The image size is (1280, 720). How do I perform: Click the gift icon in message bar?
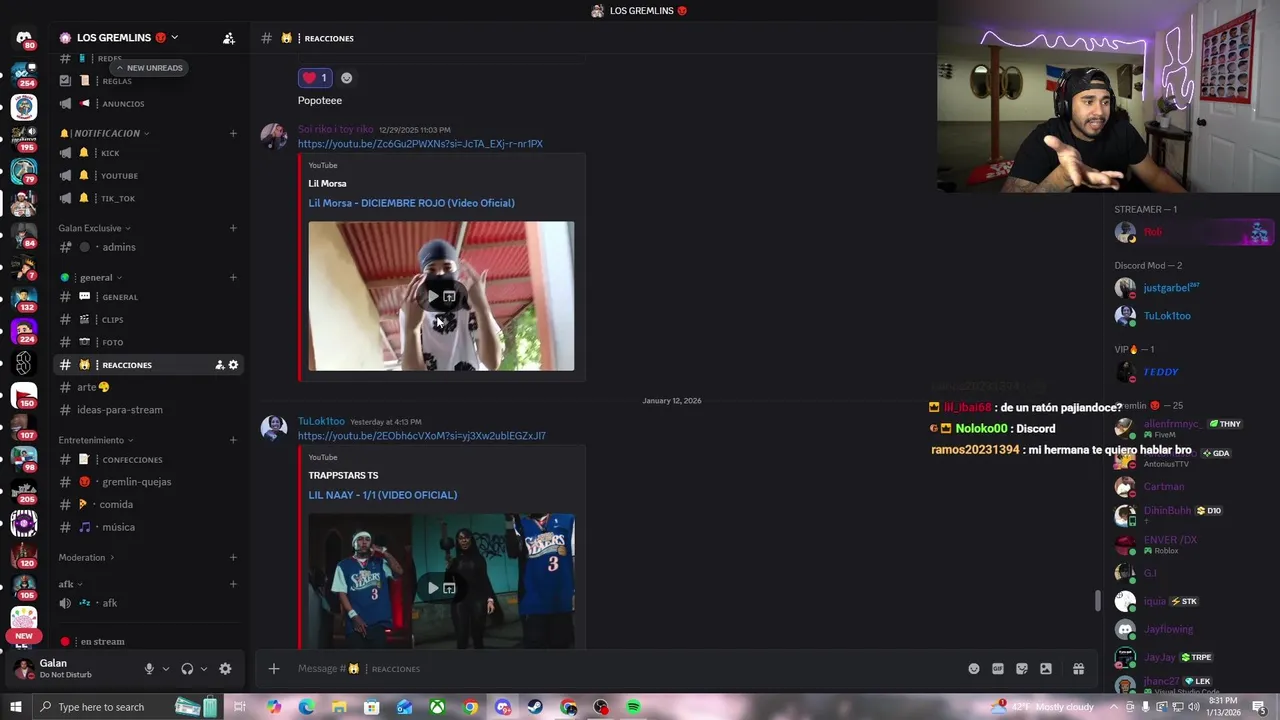pyautogui.click(x=1078, y=669)
